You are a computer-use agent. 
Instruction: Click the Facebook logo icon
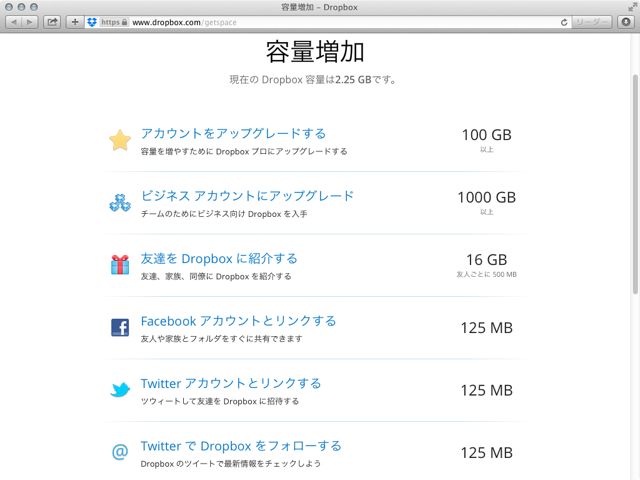pos(120,327)
